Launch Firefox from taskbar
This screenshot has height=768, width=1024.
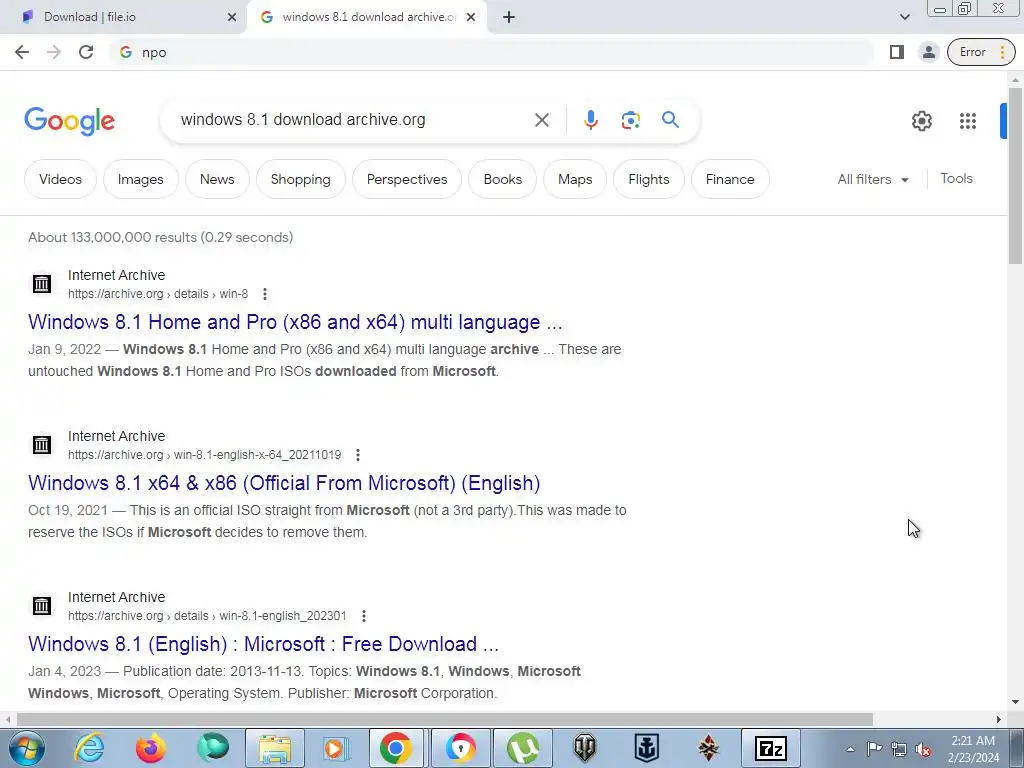click(151, 748)
